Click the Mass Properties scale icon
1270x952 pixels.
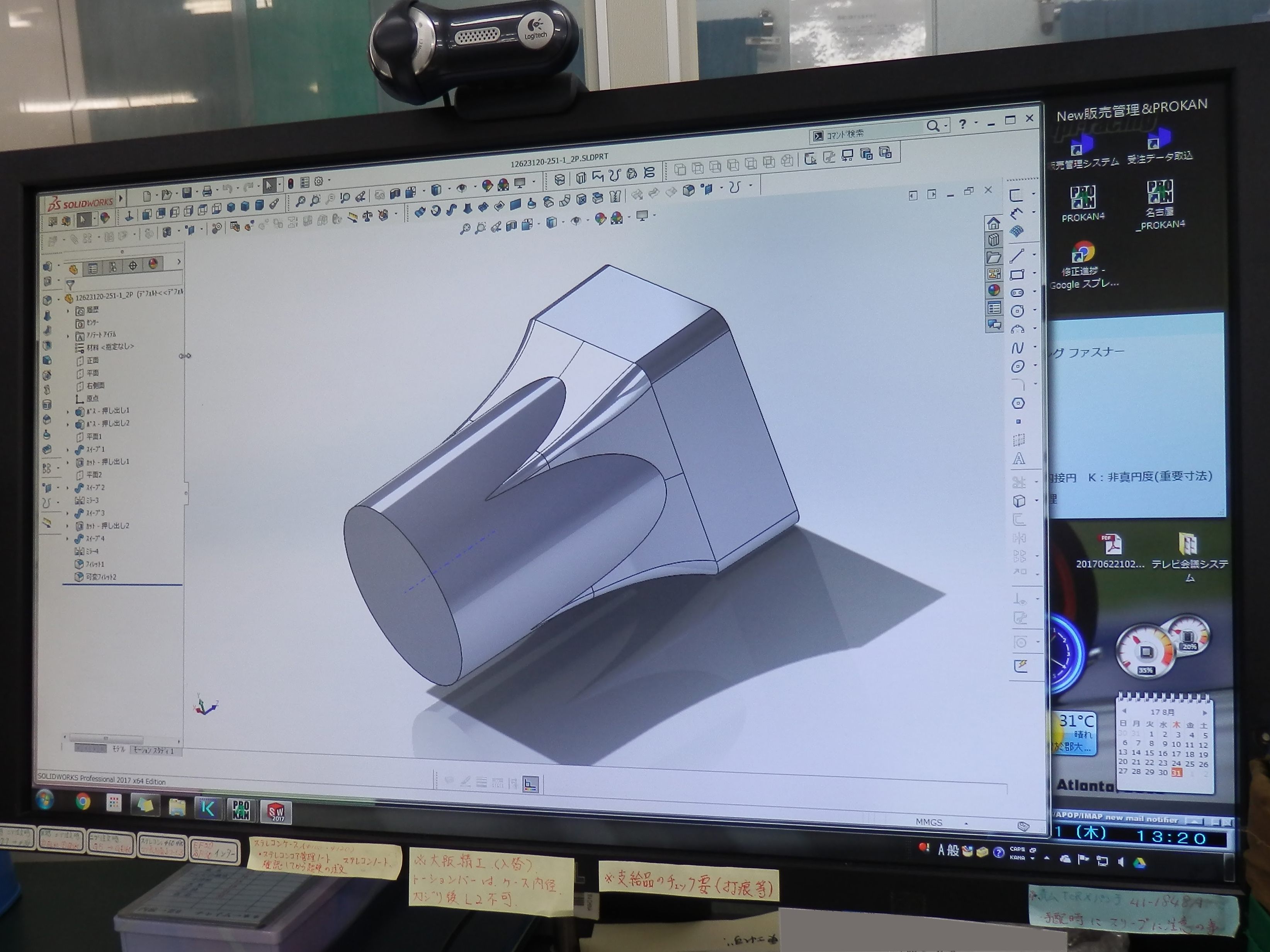pos(367,216)
